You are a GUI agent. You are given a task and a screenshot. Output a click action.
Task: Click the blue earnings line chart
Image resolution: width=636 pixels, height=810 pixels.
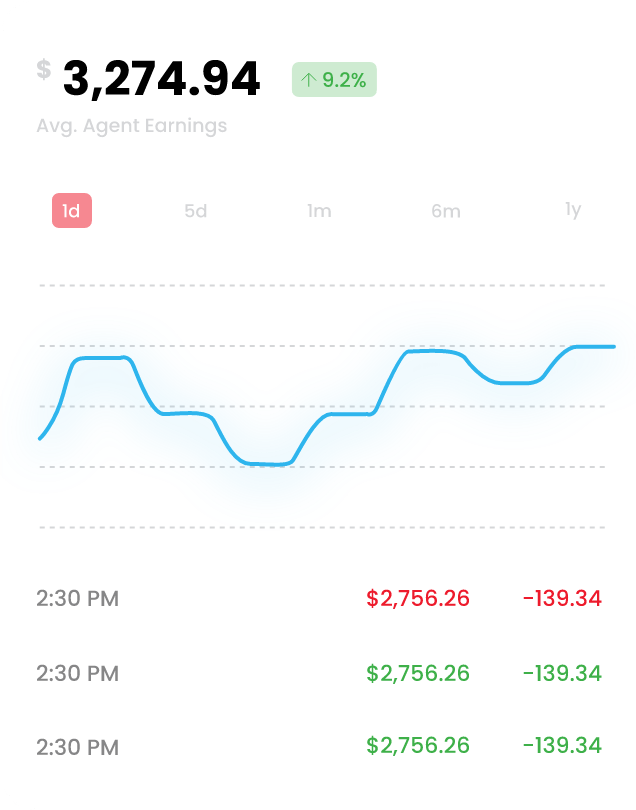coord(330,414)
